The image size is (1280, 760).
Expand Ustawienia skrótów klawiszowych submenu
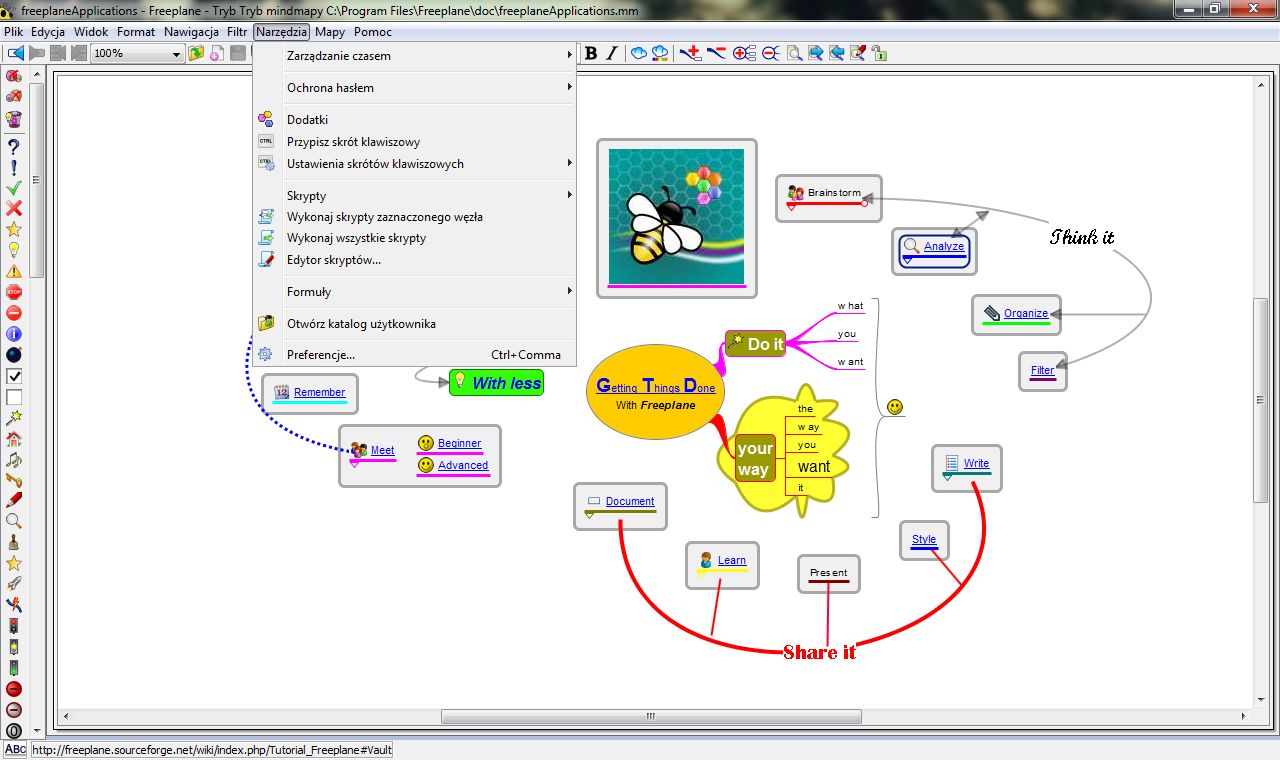415,164
